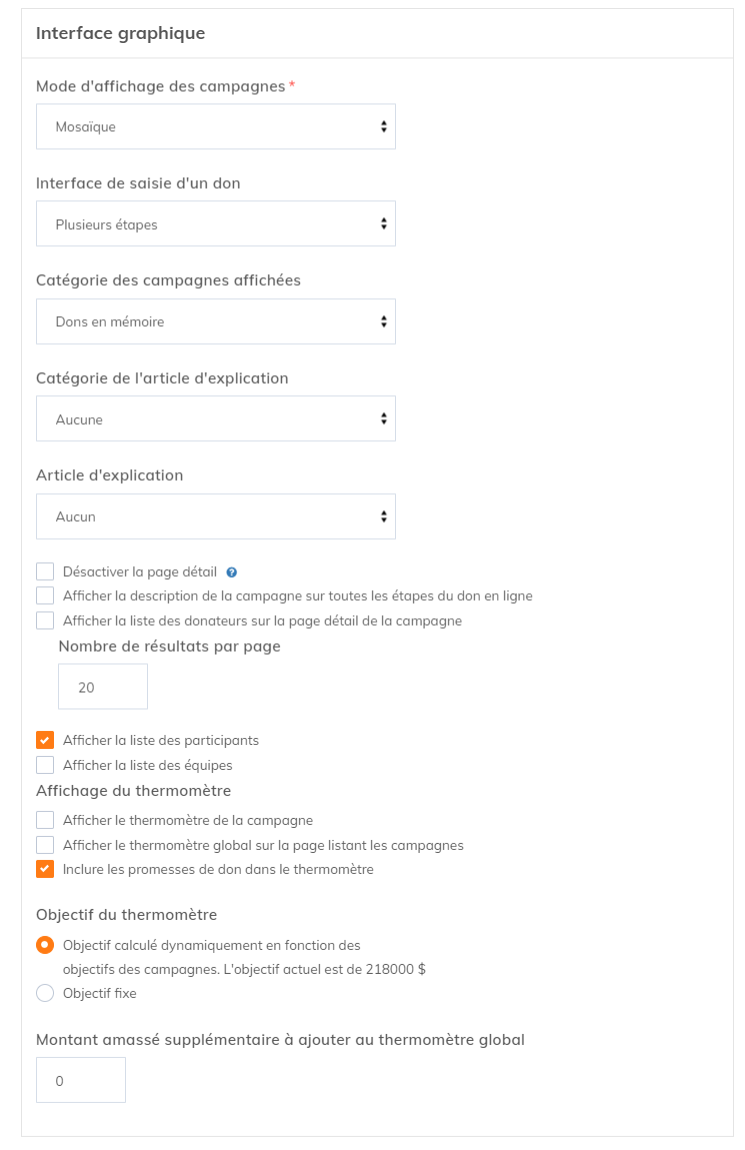Uncheck Inclure les promesses de don checkbox
745x1150 pixels.
[x=45, y=869]
